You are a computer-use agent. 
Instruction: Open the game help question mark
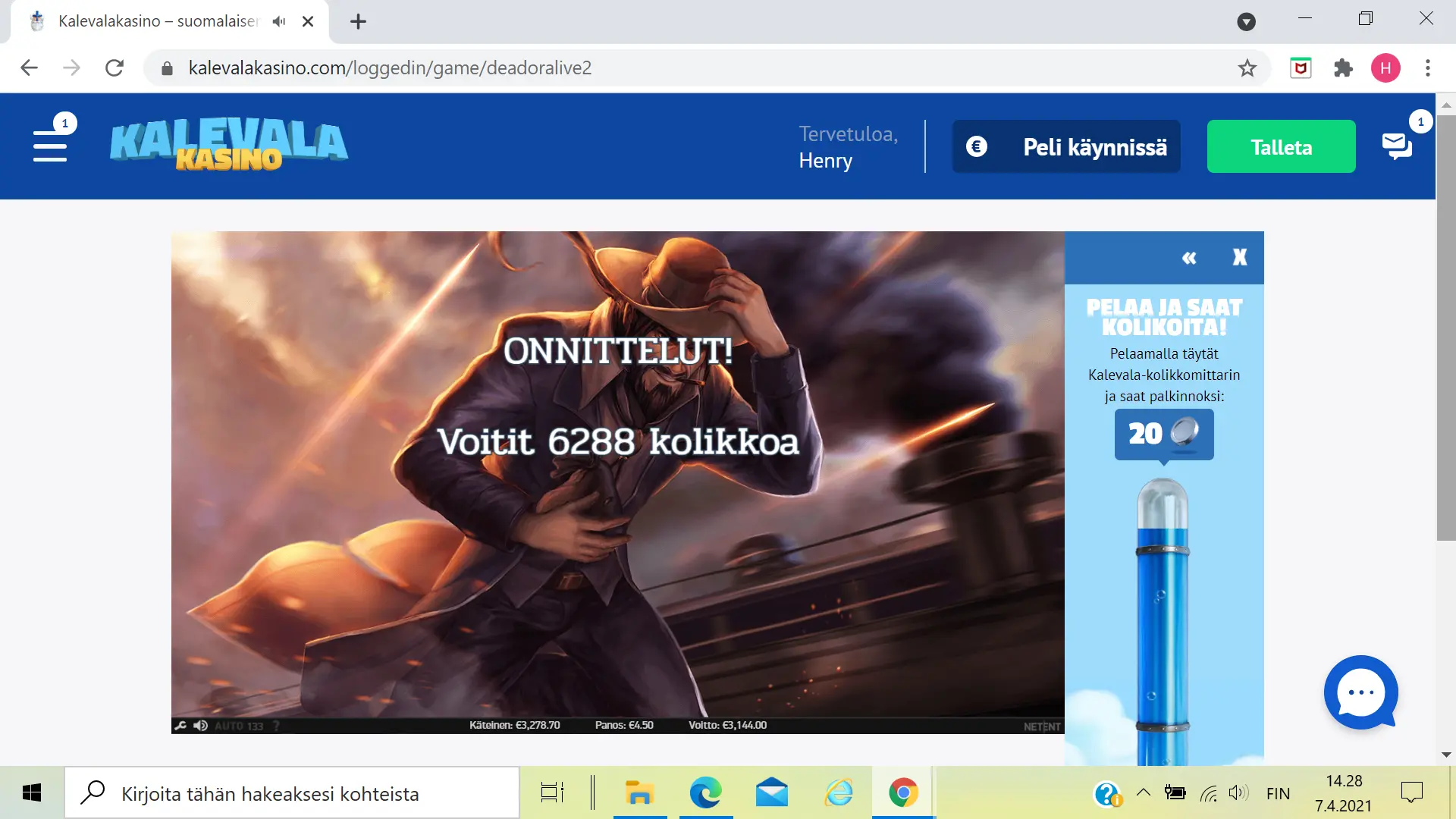coord(277,726)
